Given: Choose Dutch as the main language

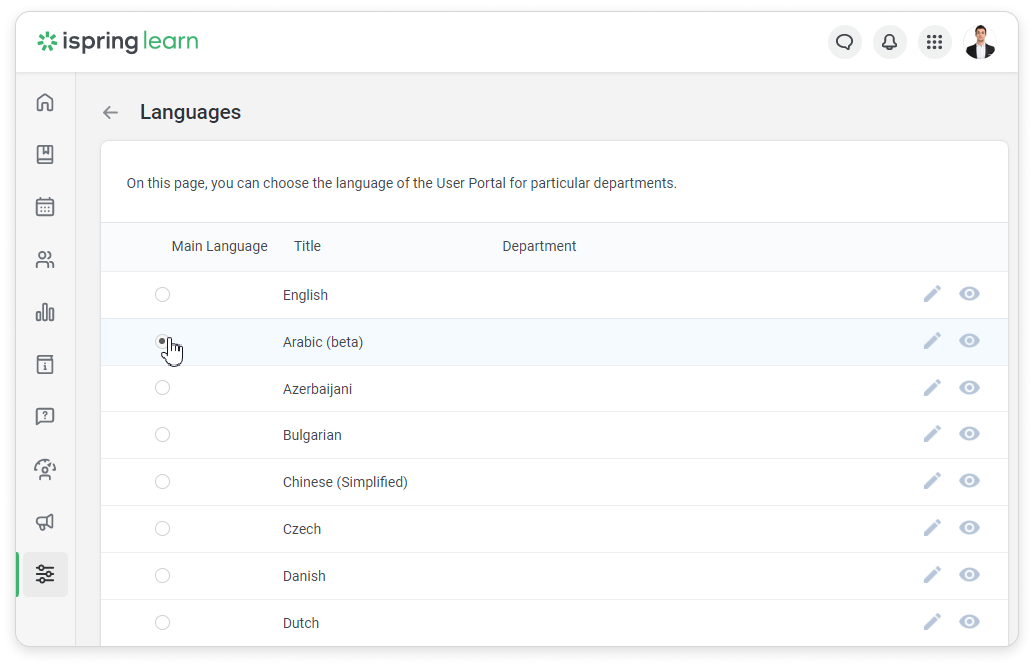Looking at the screenshot, I should coord(162,622).
